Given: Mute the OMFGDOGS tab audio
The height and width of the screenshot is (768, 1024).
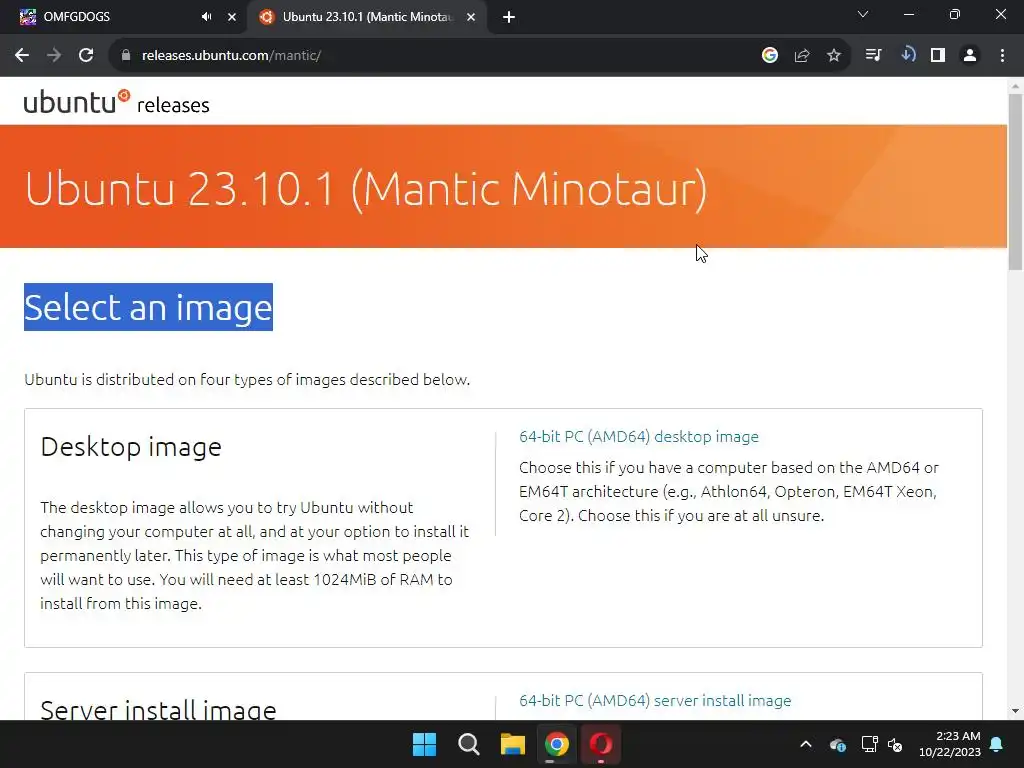Looking at the screenshot, I should tap(206, 17).
